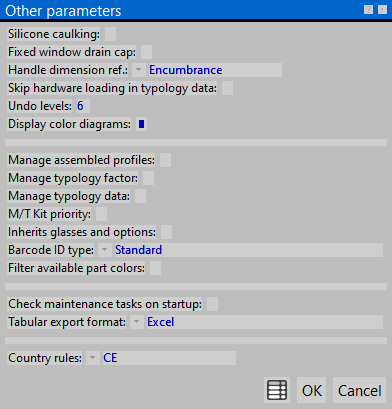Toggle the Silicone caulking checkbox
The height and width of the screenshot is (409, 392).
pos(110,34)
